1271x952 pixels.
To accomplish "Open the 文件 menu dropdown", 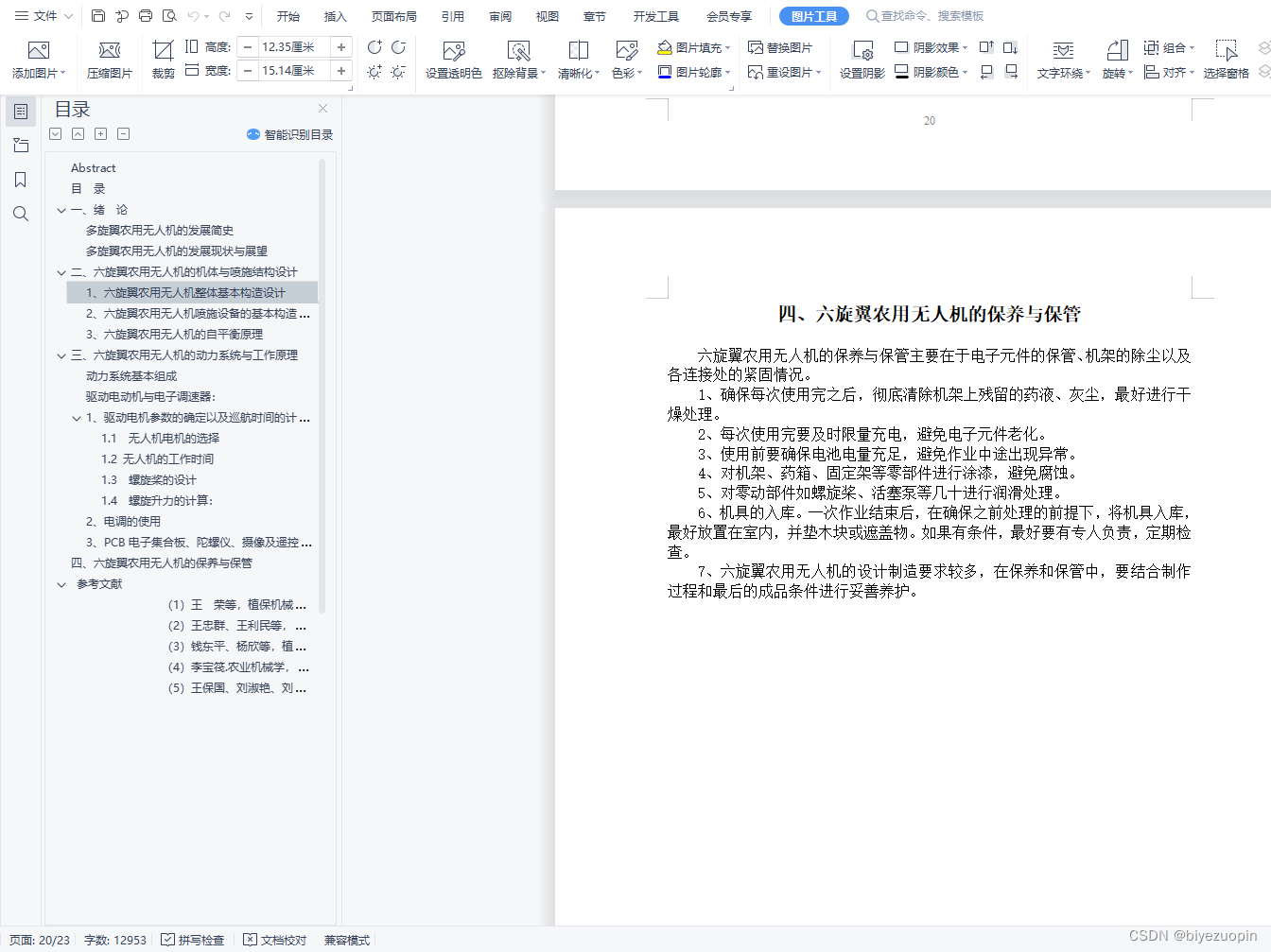I will [44, 16].
